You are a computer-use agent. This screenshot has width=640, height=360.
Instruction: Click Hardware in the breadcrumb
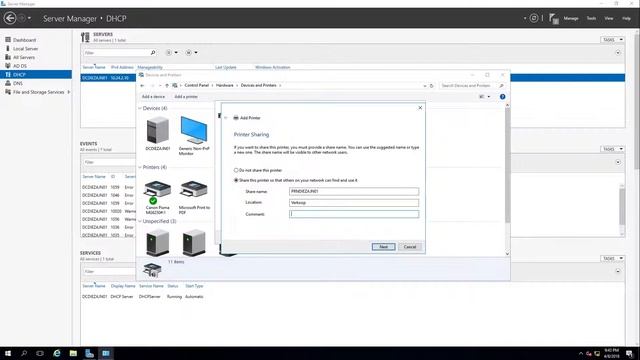(224, 86)
